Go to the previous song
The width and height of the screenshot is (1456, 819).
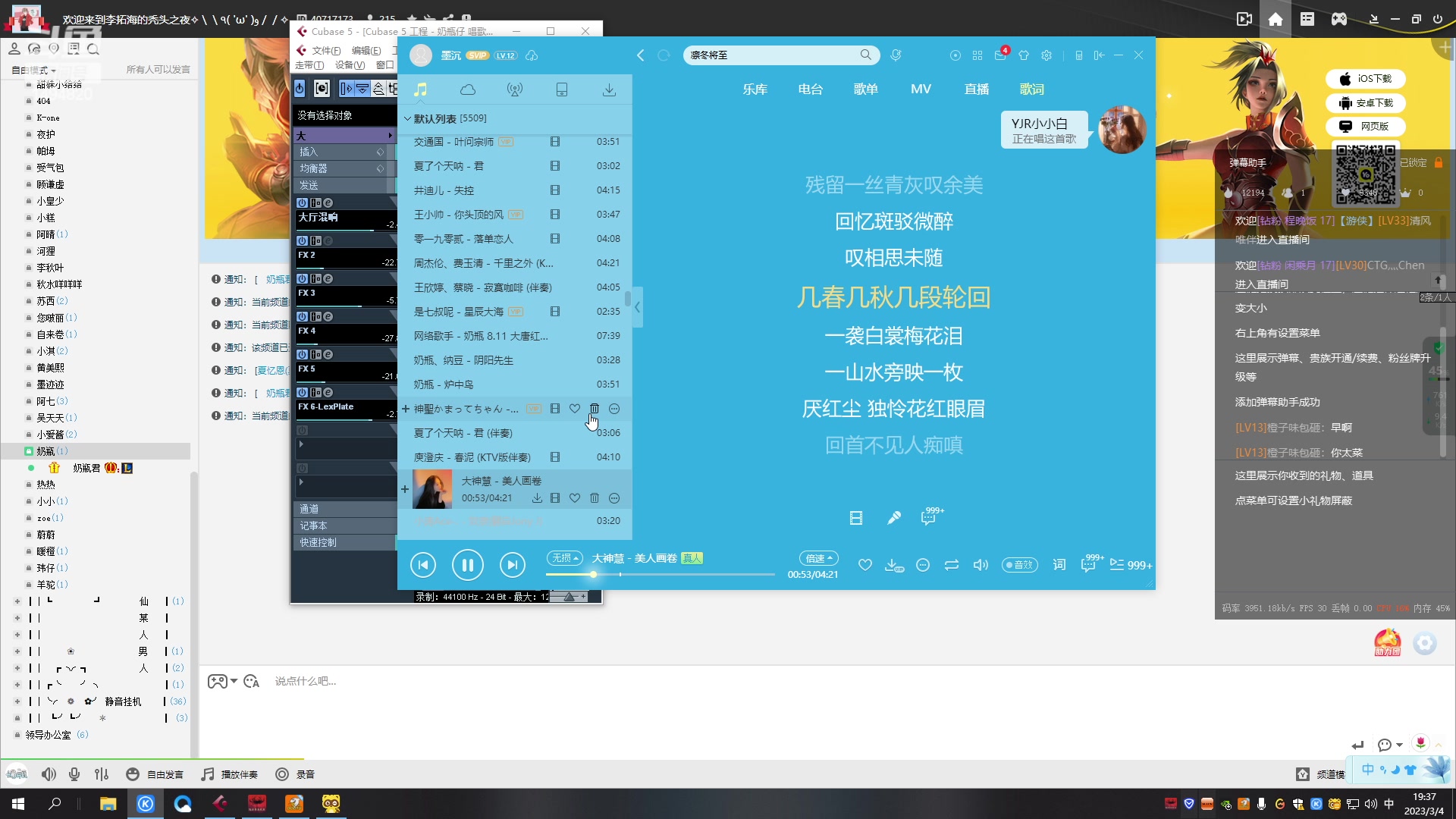(423, 565)
